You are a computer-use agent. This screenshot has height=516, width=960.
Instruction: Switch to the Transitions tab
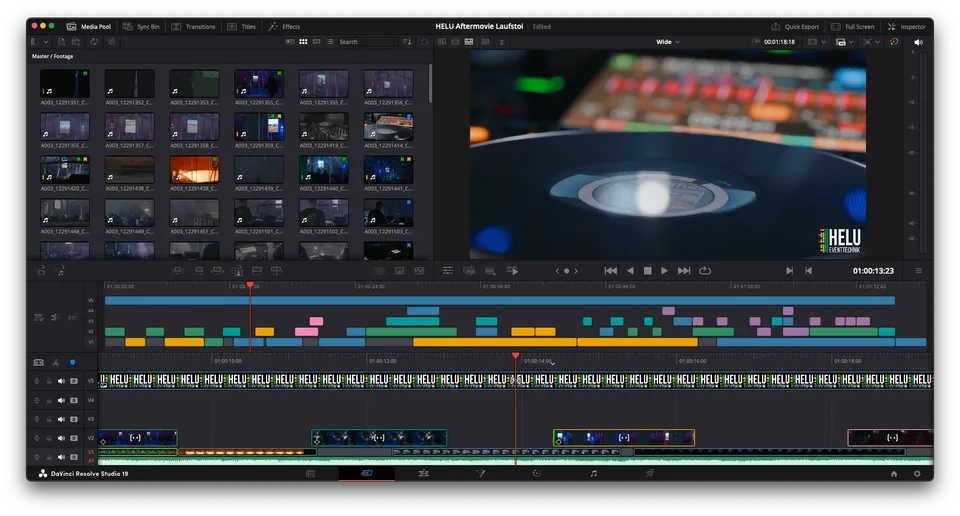[x=193, y=26]
